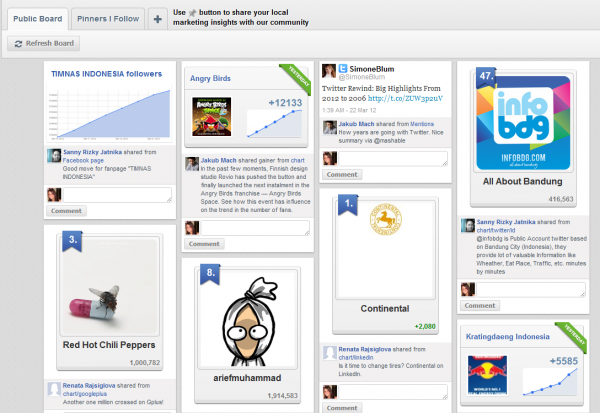Open Sanny Rizky Jatnika avatar on TIMNAS card
Image resolution: width=600 pixels, height=413 pixels.
pyautogui.click(x=54, y=155)
